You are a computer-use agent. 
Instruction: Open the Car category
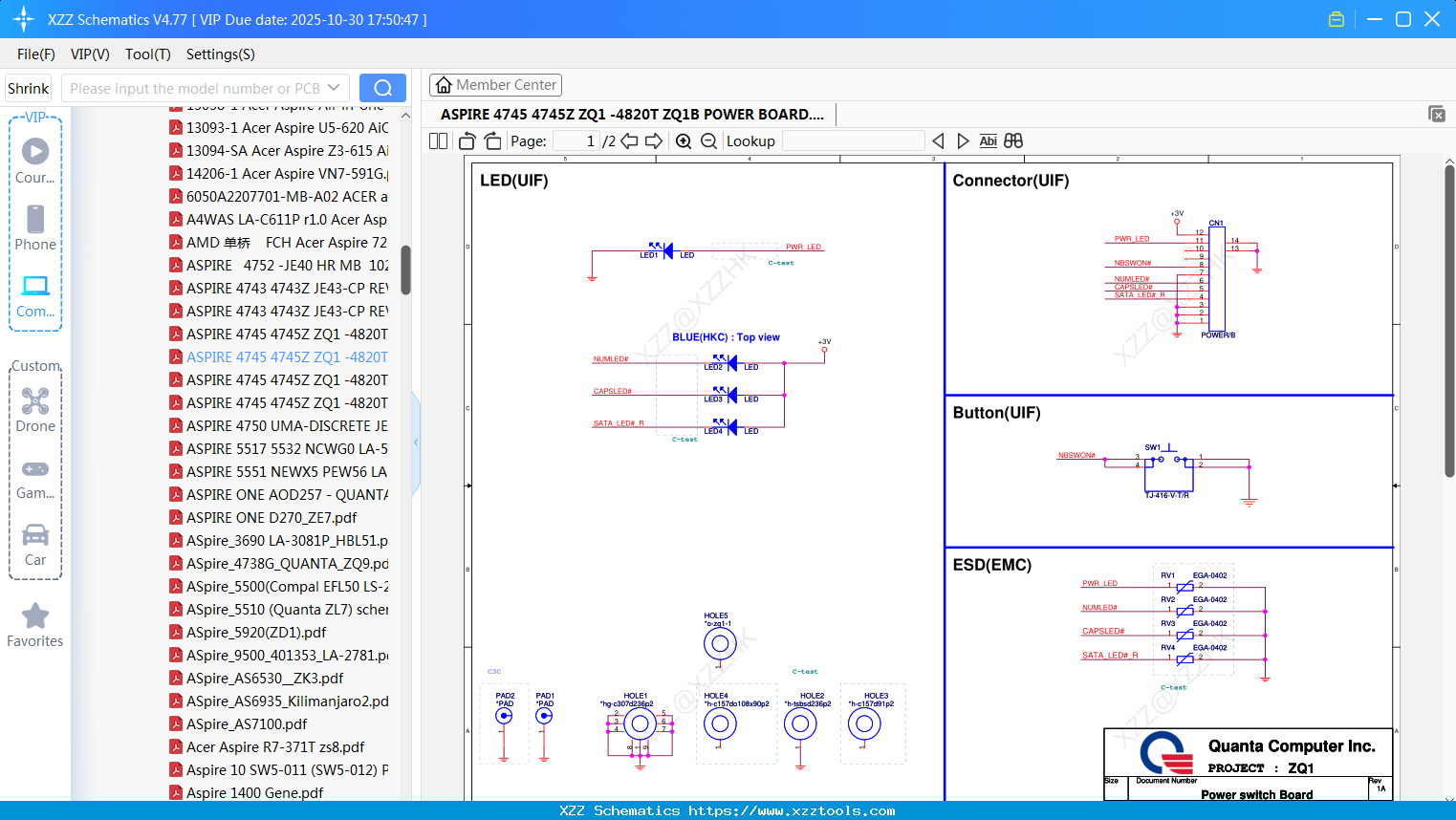tap(35, 544)
